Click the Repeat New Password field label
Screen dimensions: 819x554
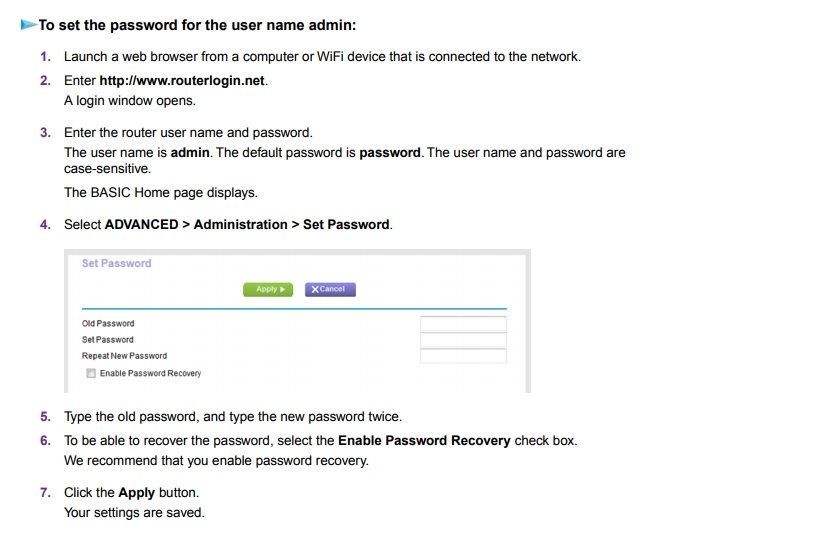point(124,356)
